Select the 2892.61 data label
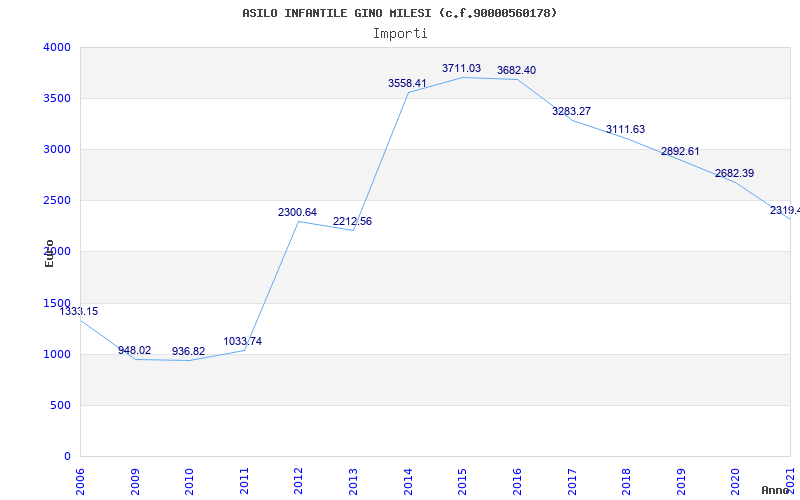The image size is (800, 500). tap(680, 152)
